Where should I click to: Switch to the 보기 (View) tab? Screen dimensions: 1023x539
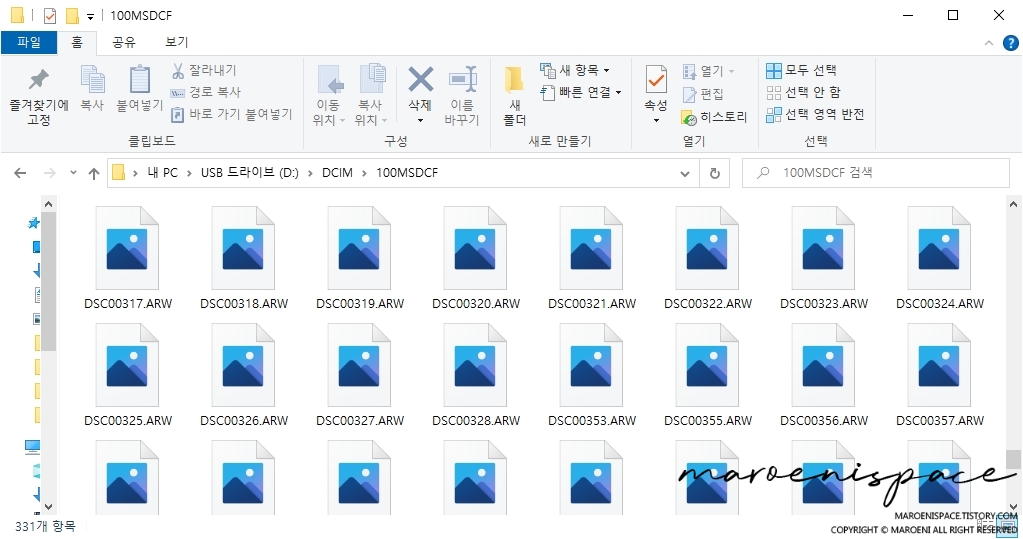pos(176,42)
